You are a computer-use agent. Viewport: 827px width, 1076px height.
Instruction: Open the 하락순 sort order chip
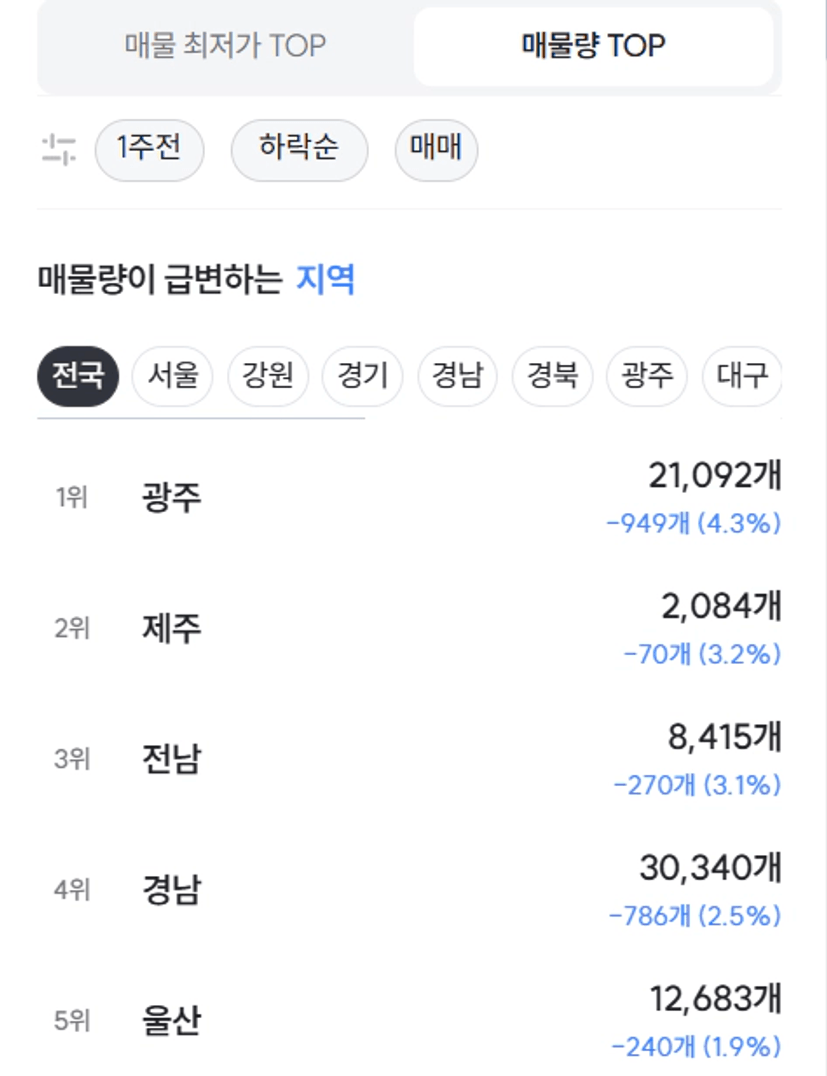(299, 150)
